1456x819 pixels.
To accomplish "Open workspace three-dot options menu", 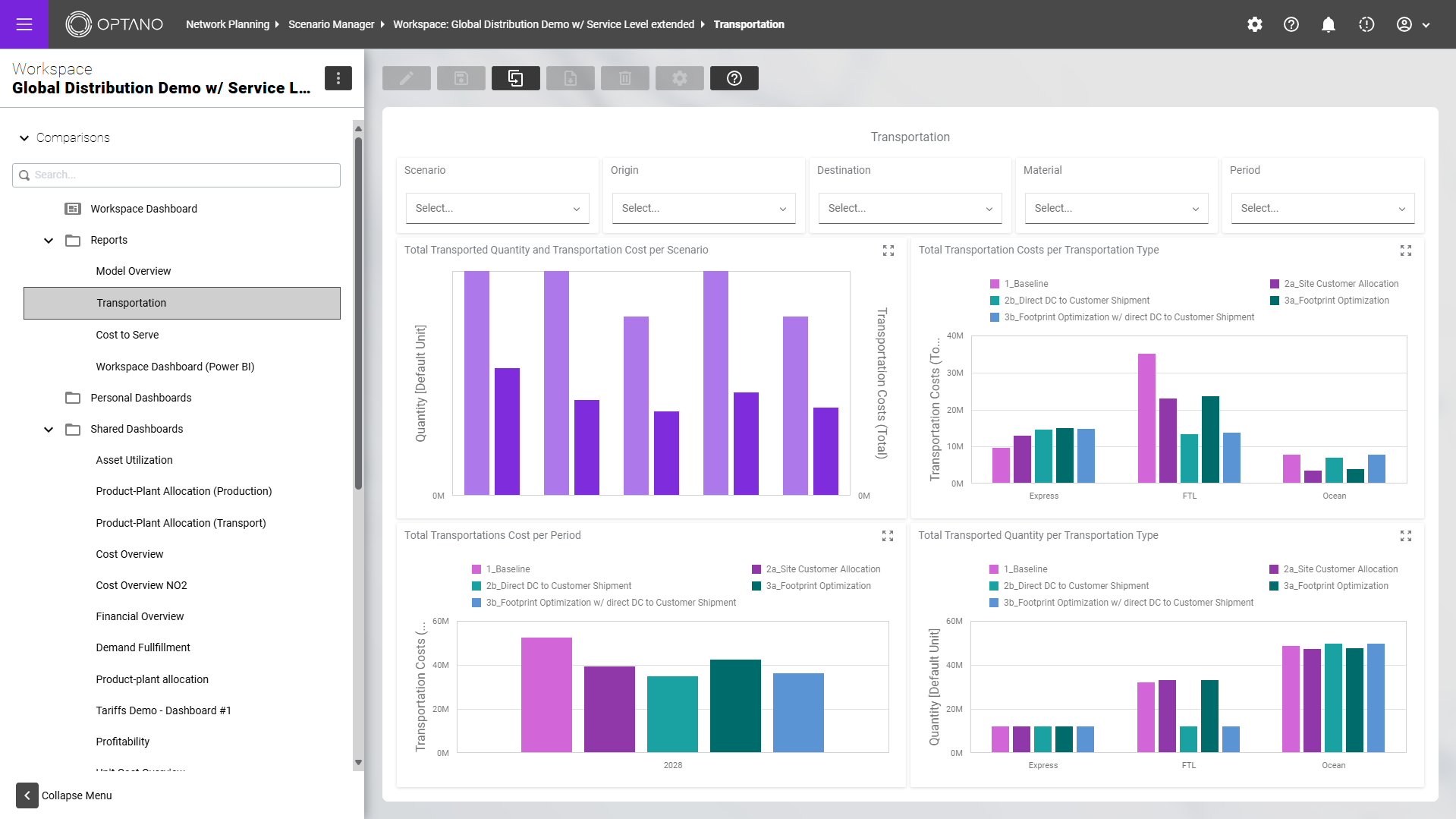I will point(338,78).
